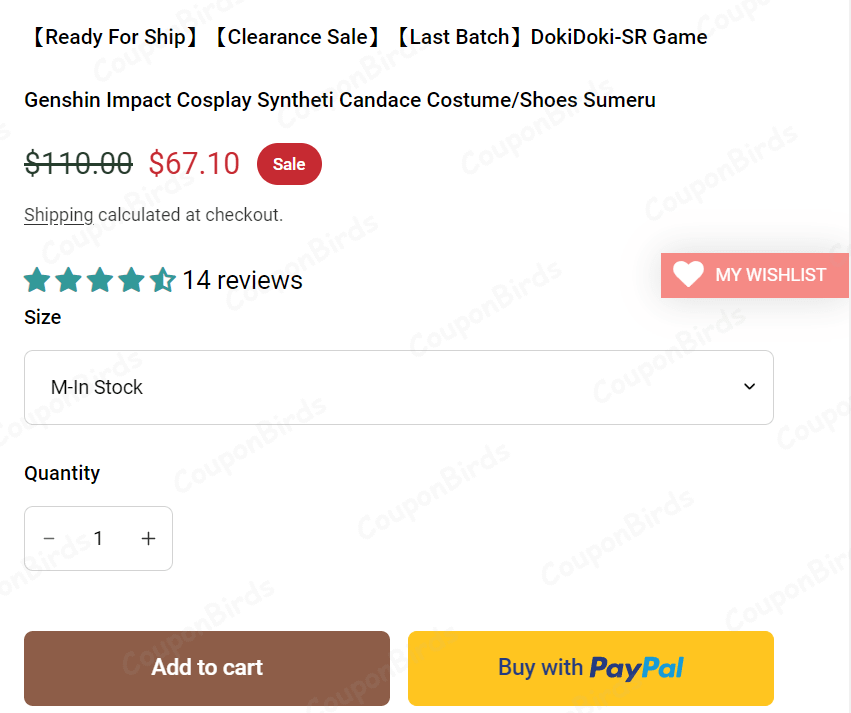Click the underlined Shipping link
The height and width of the screenshot is (713, 851).
(58, 215)
